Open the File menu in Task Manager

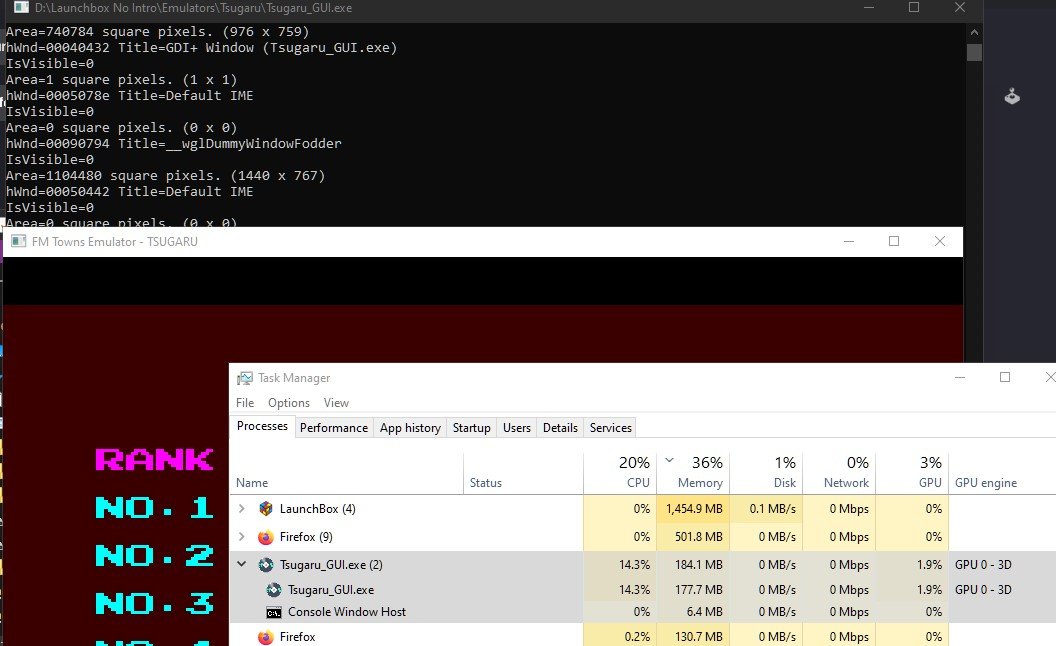tap(245, 403)
